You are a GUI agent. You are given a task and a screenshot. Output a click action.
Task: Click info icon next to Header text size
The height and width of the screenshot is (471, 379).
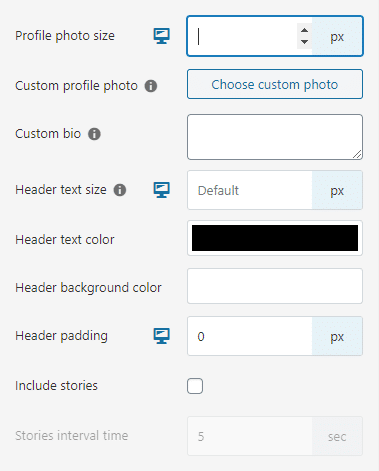coord(120,190)
